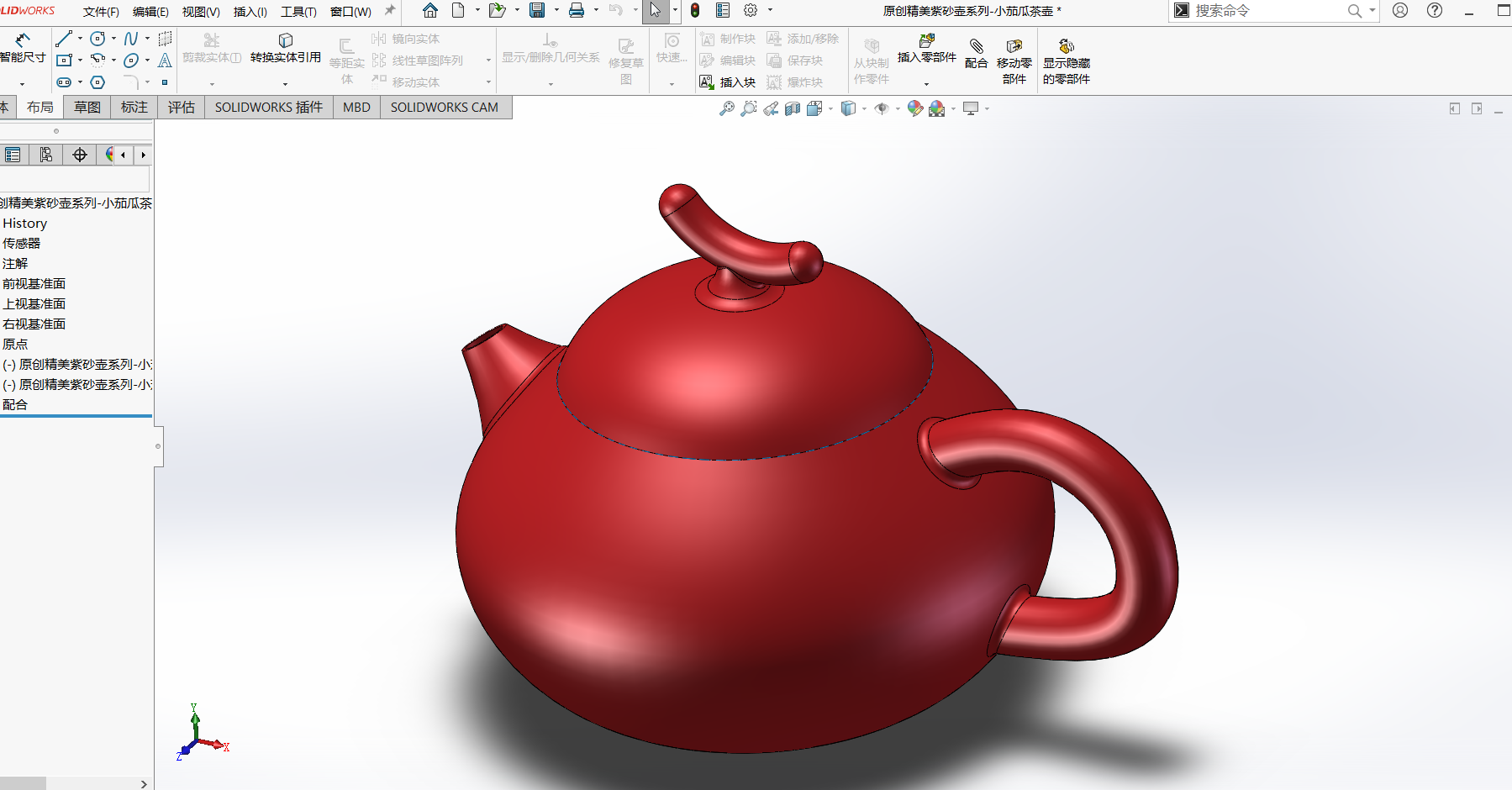Viewport: 1512px width, 790px height.
Task: Open the 文件(F) menu
Action: (x=101, y=12)
